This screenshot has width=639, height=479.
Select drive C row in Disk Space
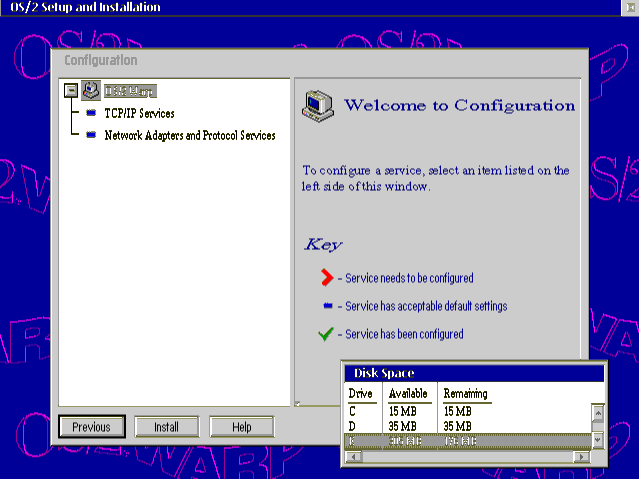pyautogui.click(x=468, y=411)
